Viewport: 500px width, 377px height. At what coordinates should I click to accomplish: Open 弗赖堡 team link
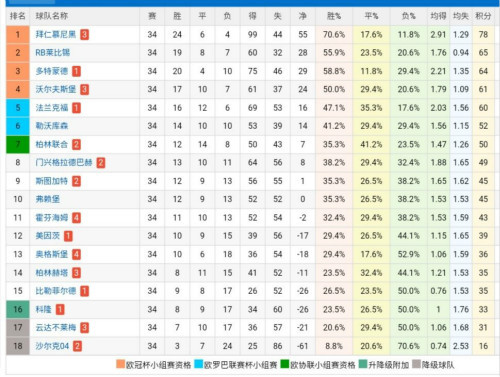point(48,199)
